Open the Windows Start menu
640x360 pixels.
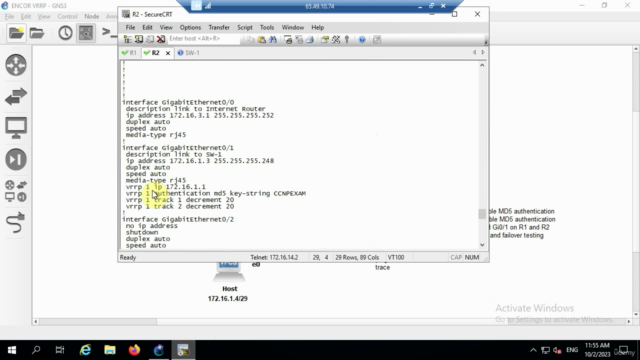12,350
